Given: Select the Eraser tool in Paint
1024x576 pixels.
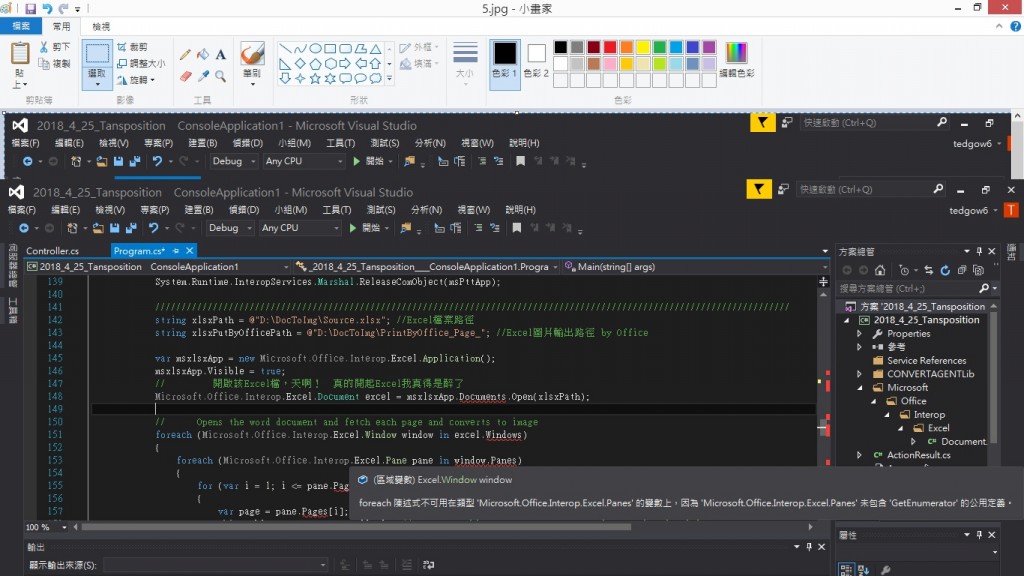Looking at the screenshot, I should tap(185, 76).
